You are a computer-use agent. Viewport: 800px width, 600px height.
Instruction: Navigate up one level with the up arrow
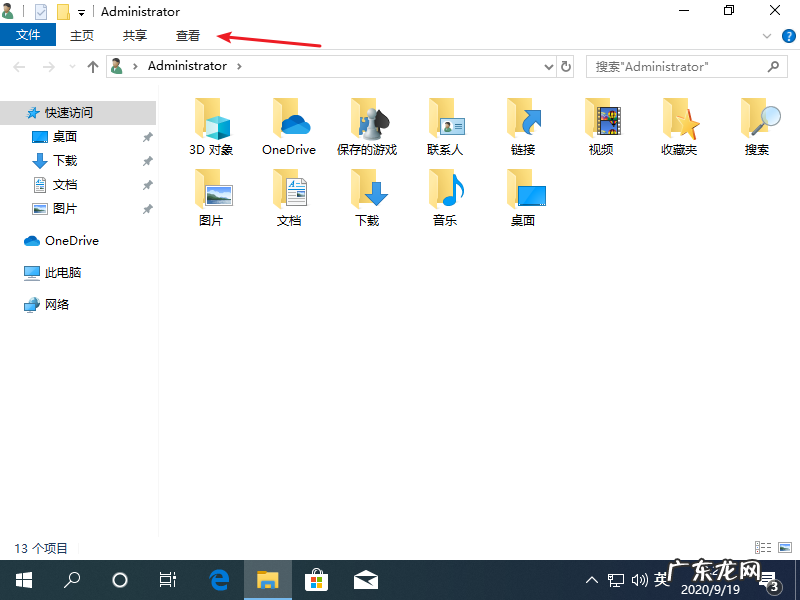click(x=92, y=66)
